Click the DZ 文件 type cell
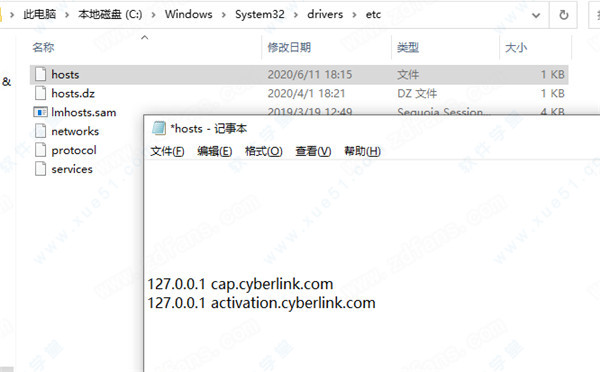This screenshot has height=372, width=600. 417,93
